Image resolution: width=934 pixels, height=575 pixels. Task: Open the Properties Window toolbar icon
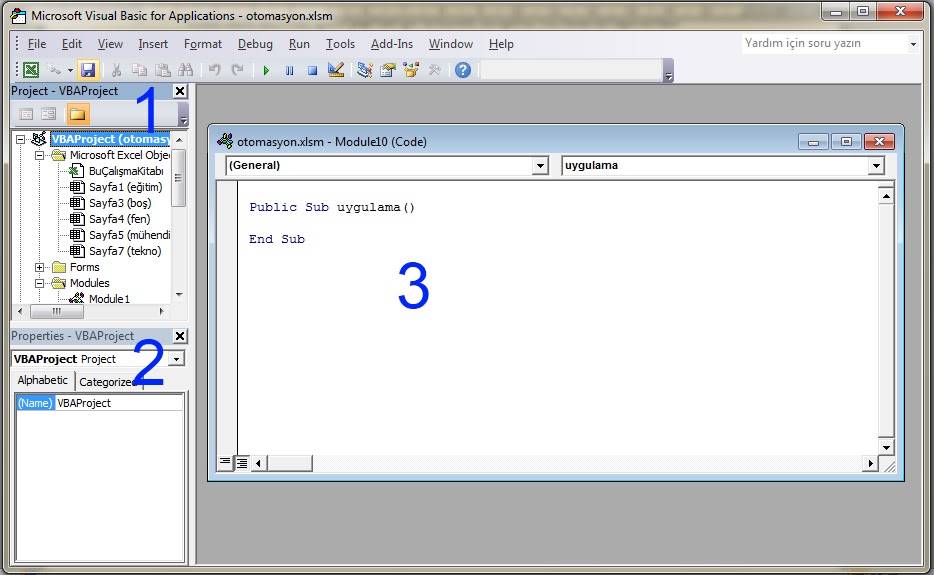tap(388, 70)
